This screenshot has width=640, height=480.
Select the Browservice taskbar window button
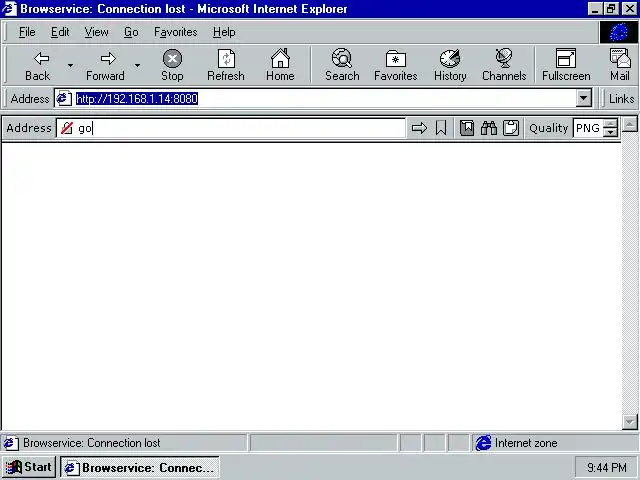tap(140, 467)
